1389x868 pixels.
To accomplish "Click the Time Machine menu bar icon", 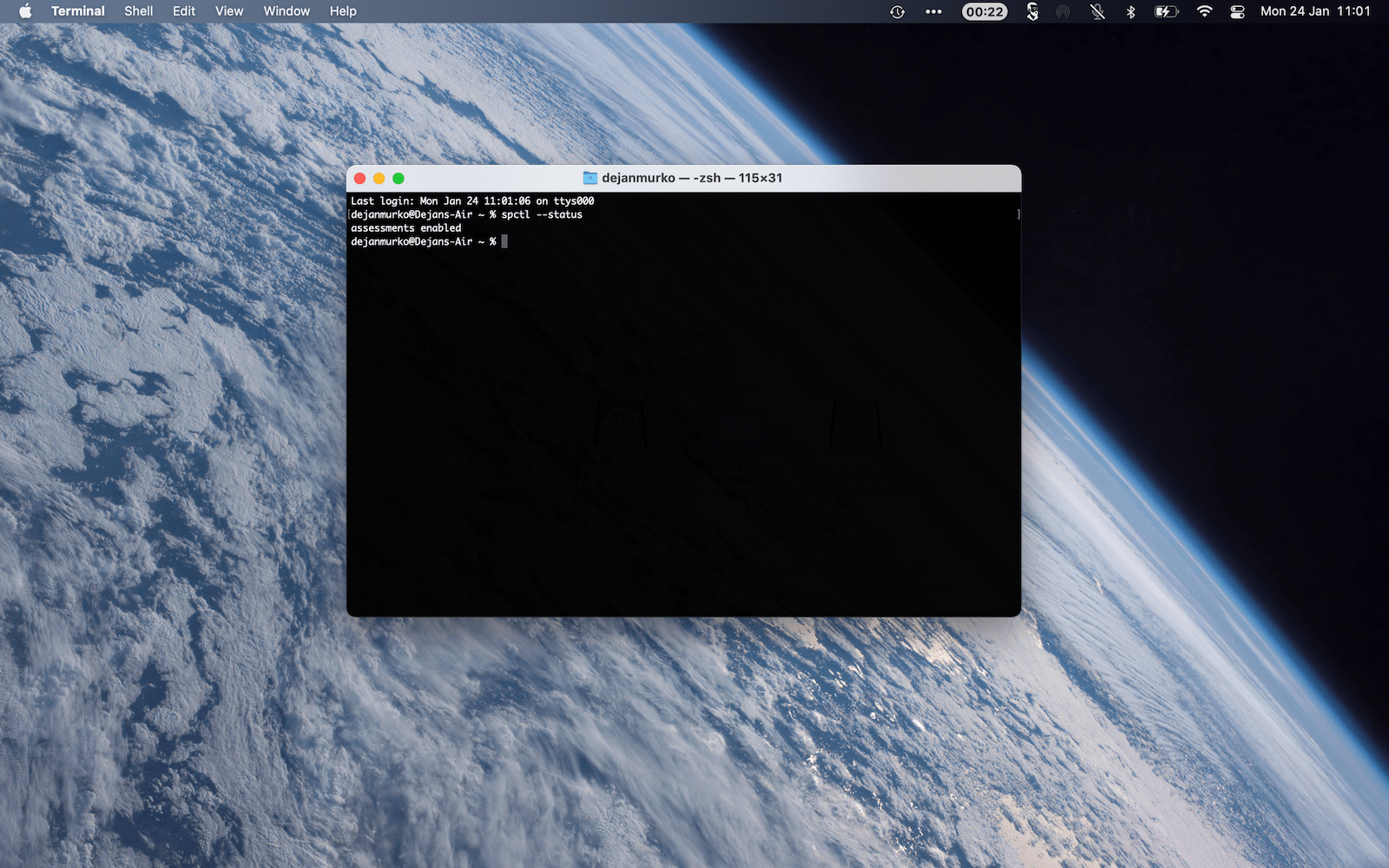I will 898,11.
